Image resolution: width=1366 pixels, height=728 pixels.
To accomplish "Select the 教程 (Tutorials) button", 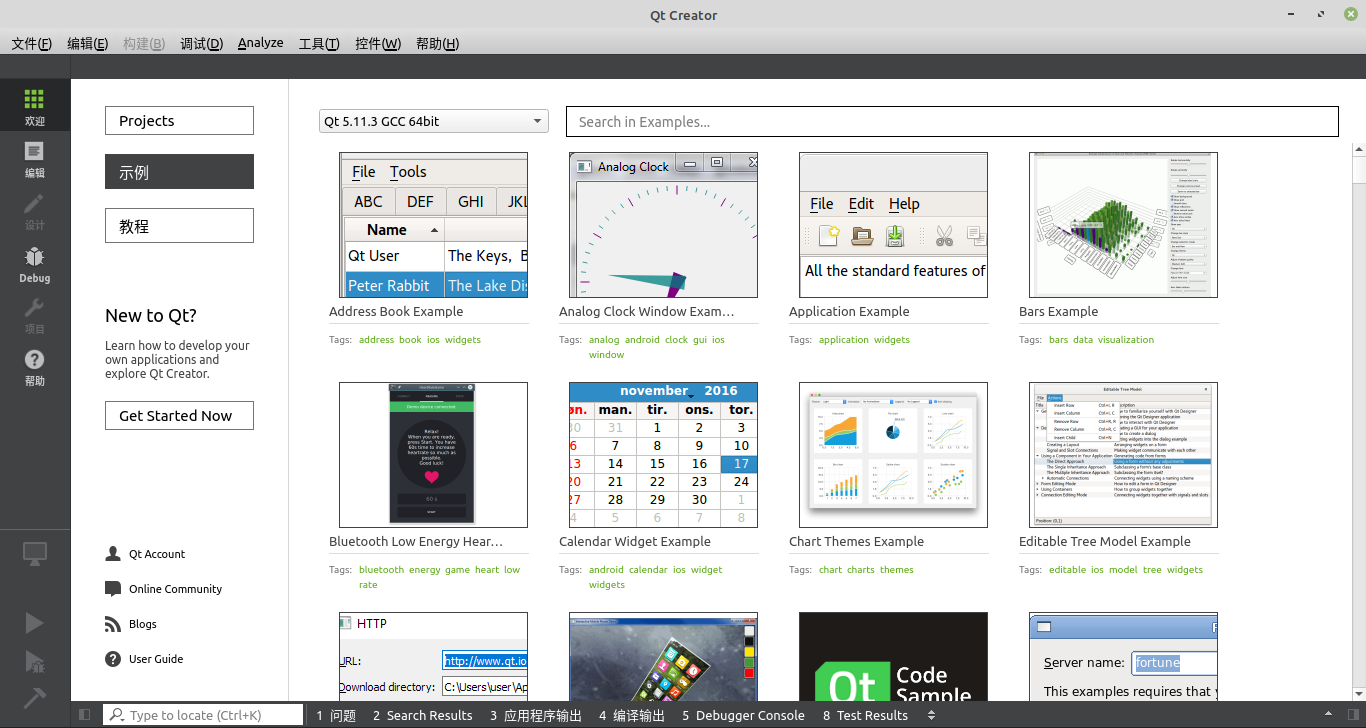I will coord(179,226).
